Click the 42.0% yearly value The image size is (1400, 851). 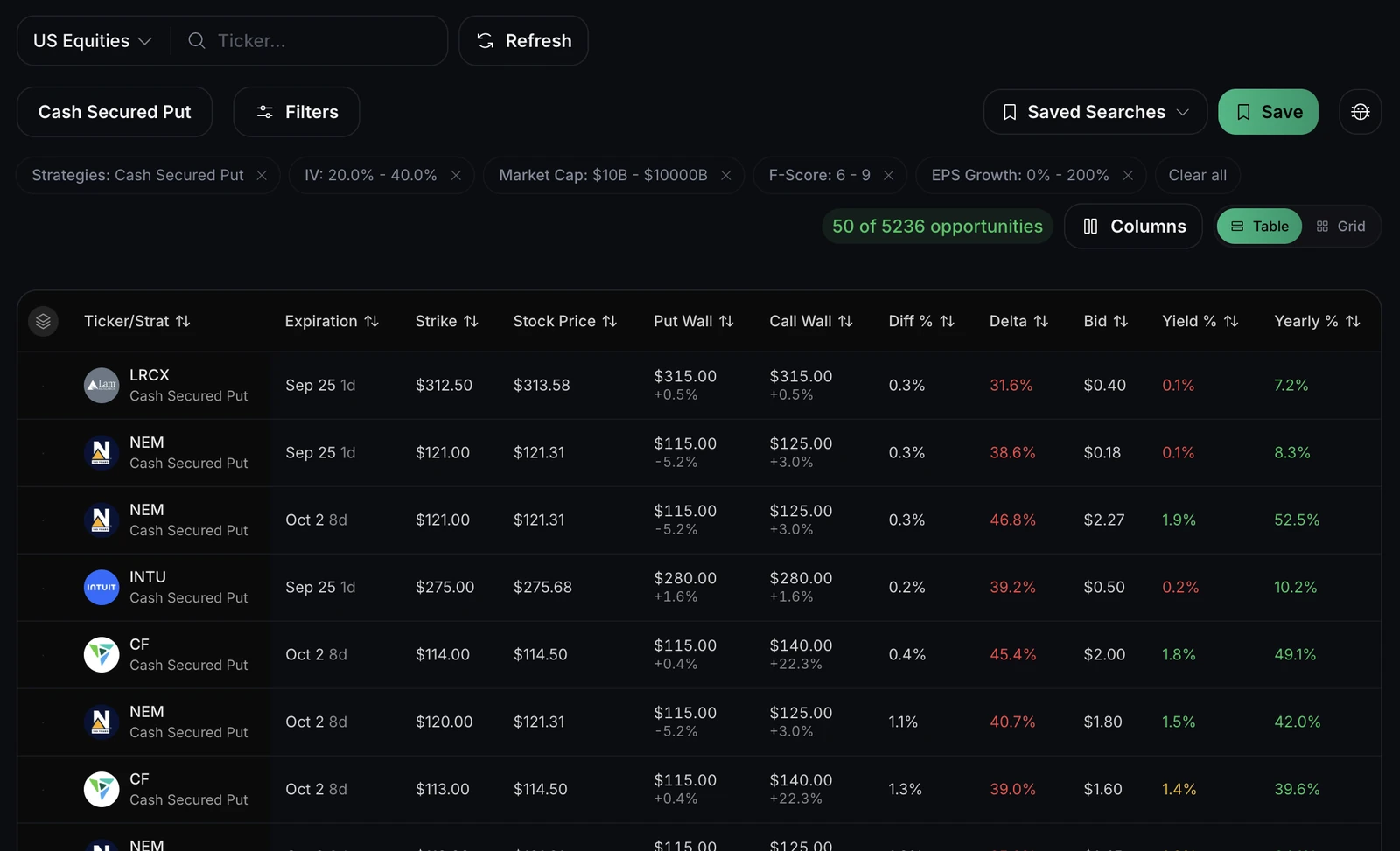1298,722
